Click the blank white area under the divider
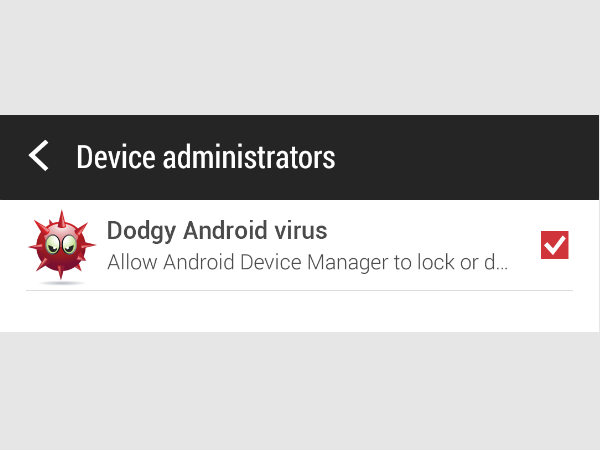This screenshot has width=600, height=450. pos(300,312)
